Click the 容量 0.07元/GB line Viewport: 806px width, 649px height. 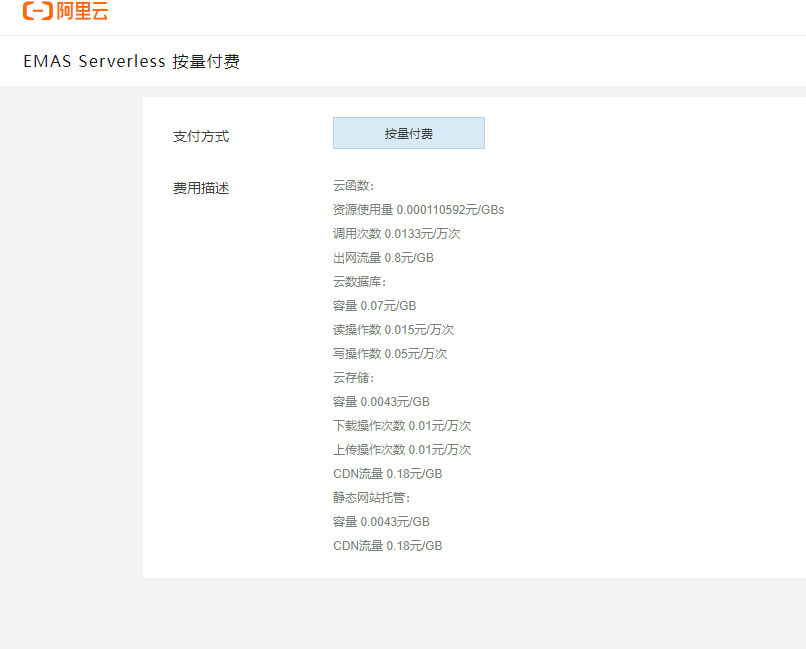pos(375,306)
